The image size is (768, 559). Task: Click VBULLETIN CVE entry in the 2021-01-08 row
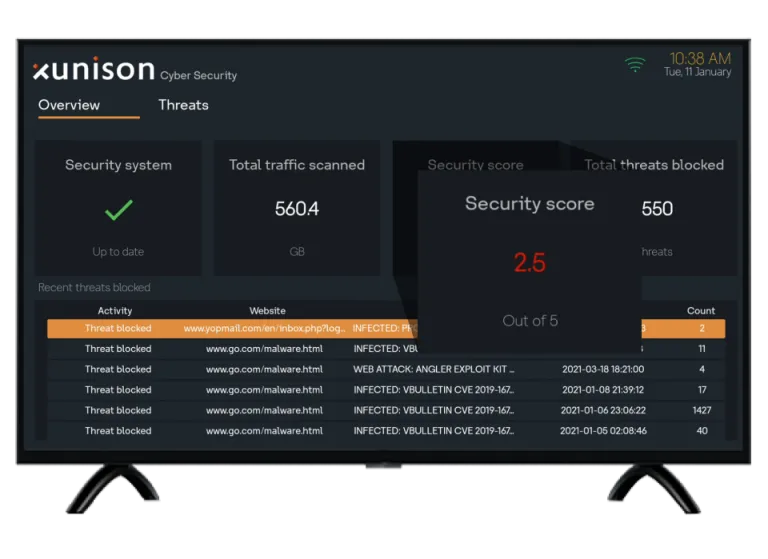pyautogui.click(x=434, y=390)
